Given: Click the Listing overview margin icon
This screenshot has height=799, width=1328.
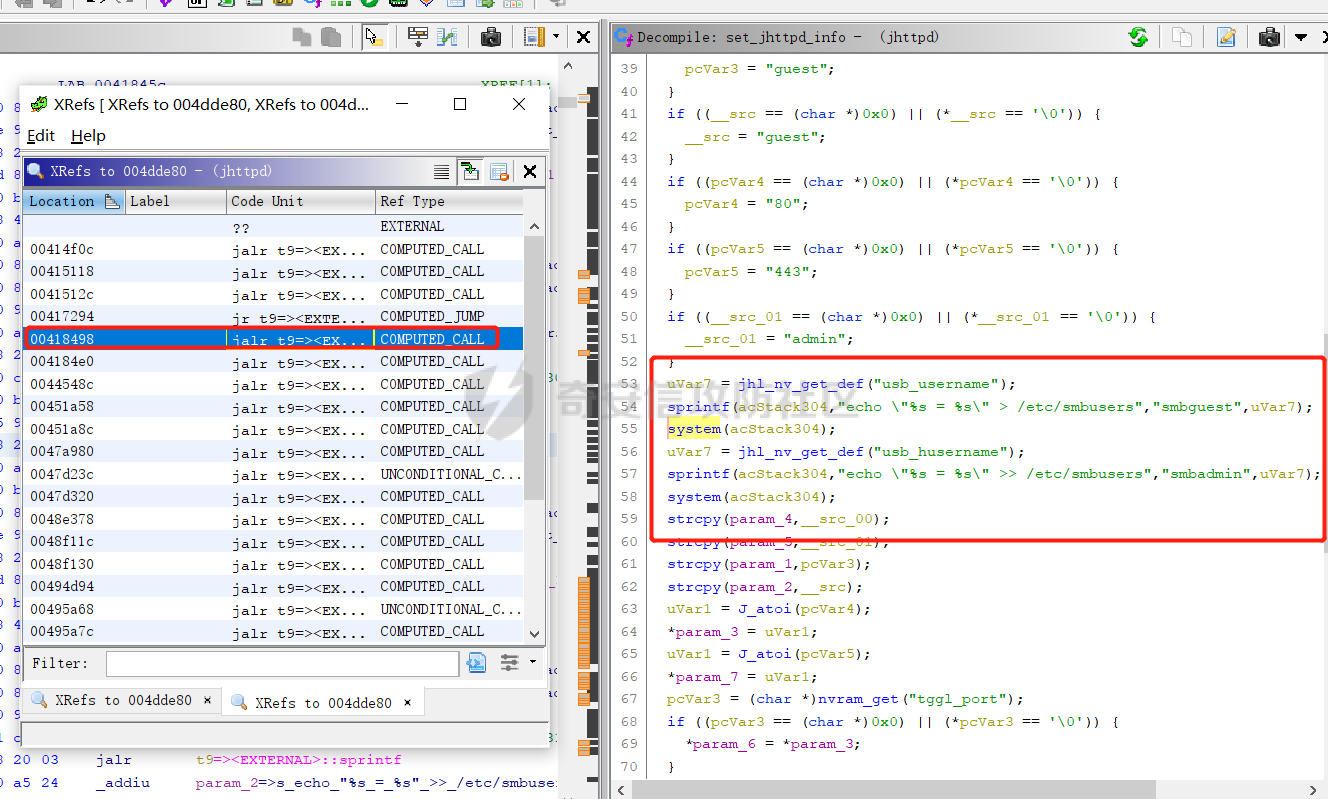Looking at the screenshot, I should pos(534,37).
